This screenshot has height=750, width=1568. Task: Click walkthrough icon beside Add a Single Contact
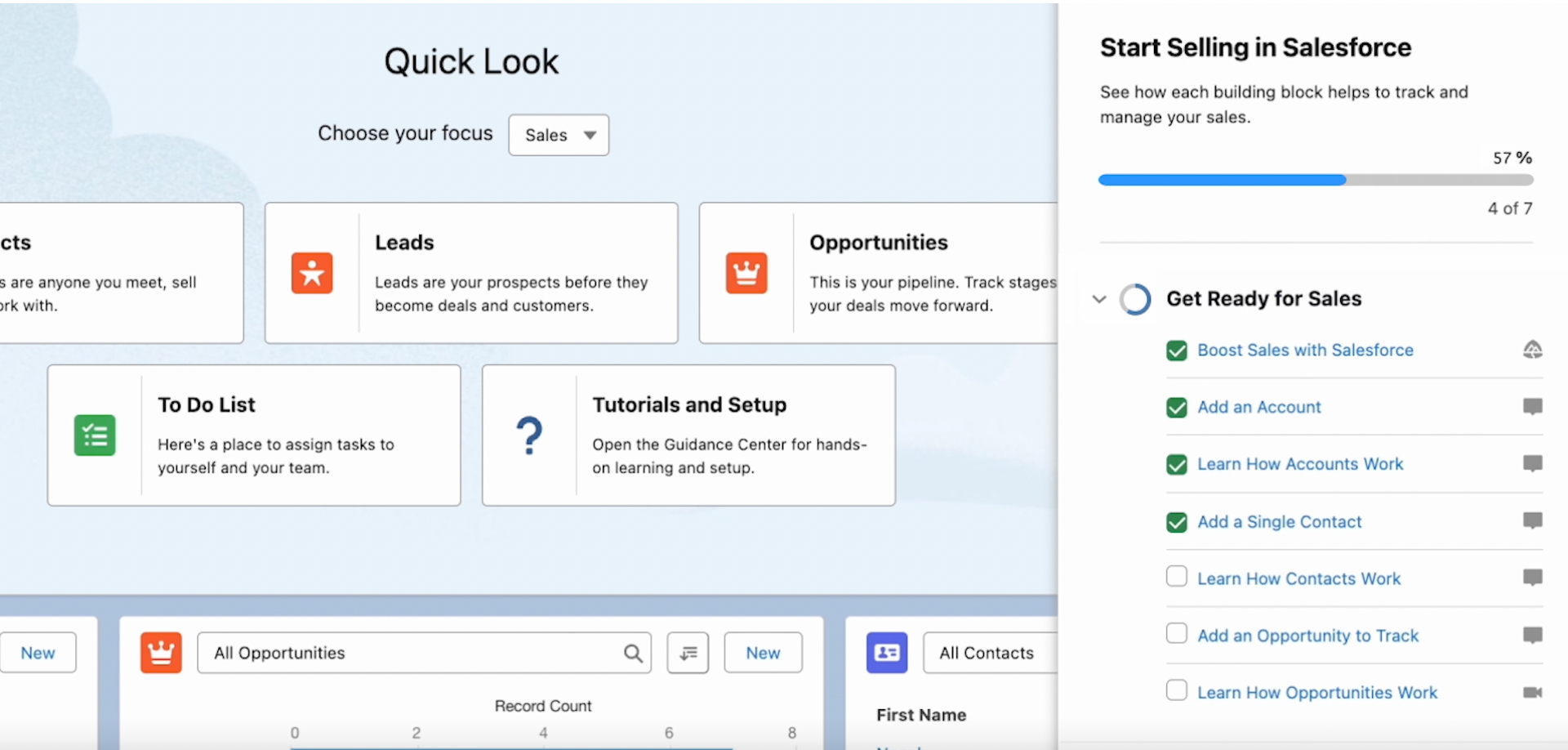1533,521
